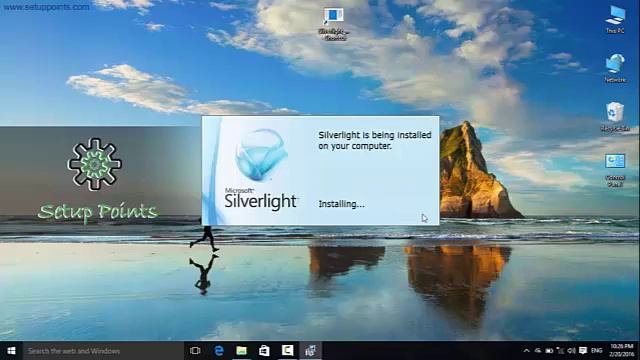
Task: Open Task View from the taskbar
Action: pyautogui.click(x=195, y=351)
